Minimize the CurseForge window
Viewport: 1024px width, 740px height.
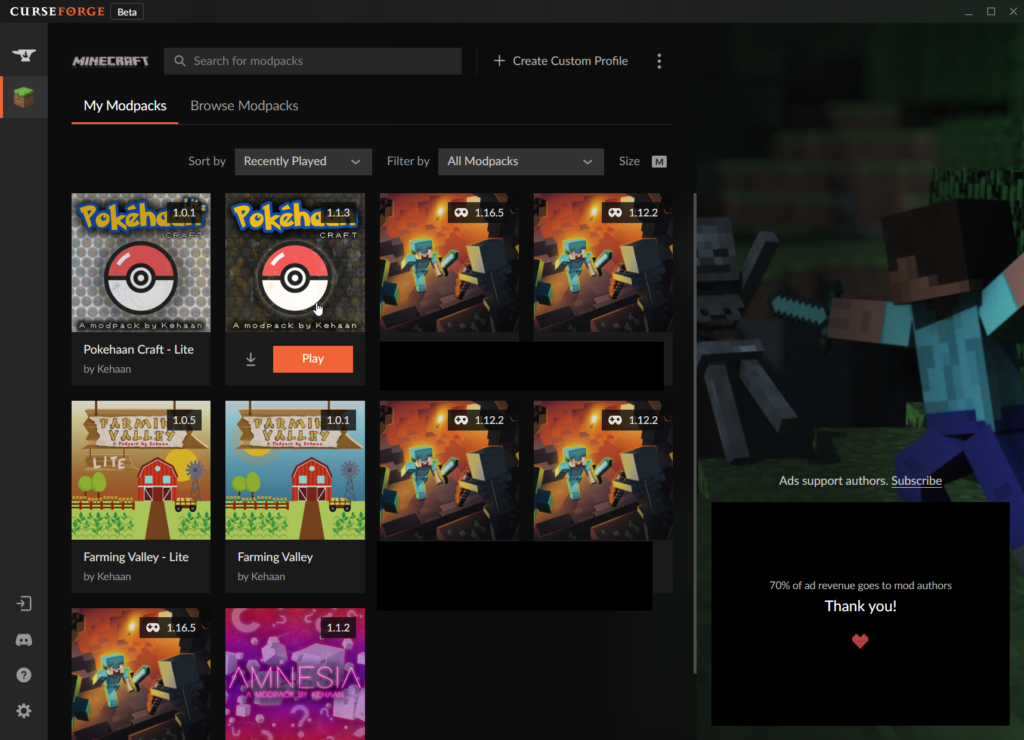969,12
